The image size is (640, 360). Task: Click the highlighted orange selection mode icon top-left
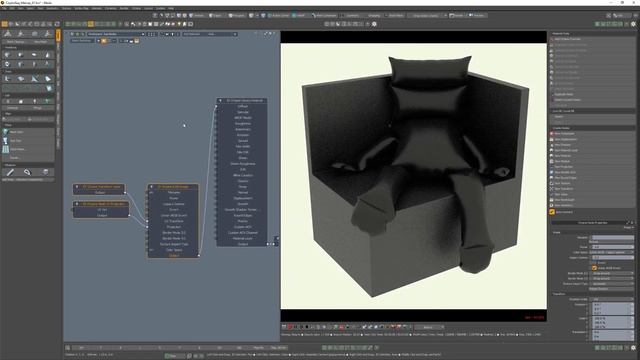pos(4,24)
